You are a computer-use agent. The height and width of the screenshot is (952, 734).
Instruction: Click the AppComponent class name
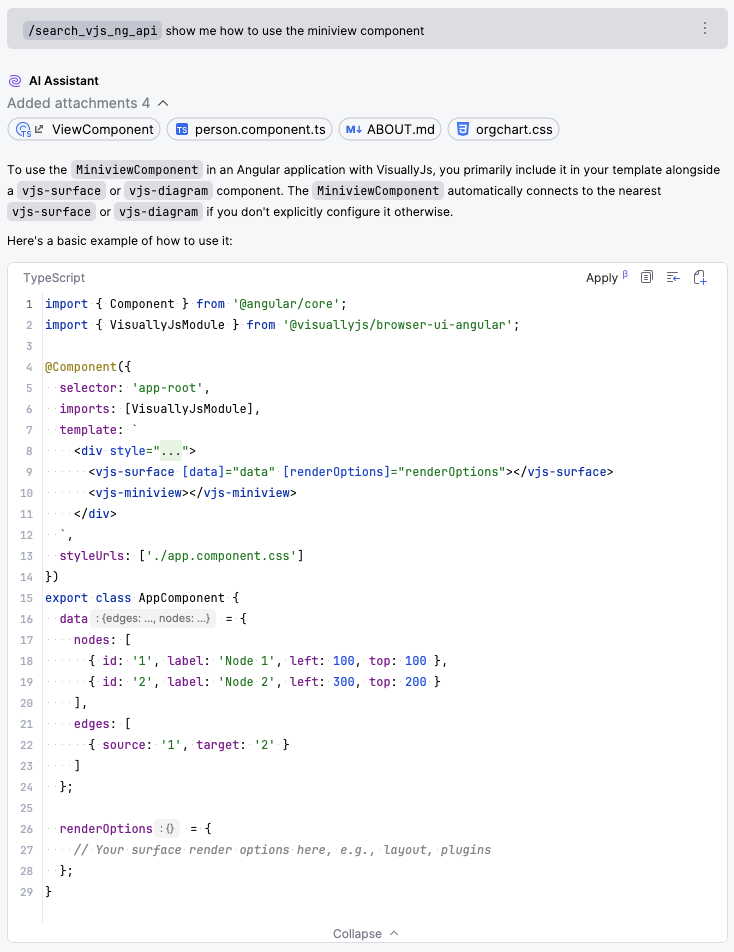click(x=181, y=598)
